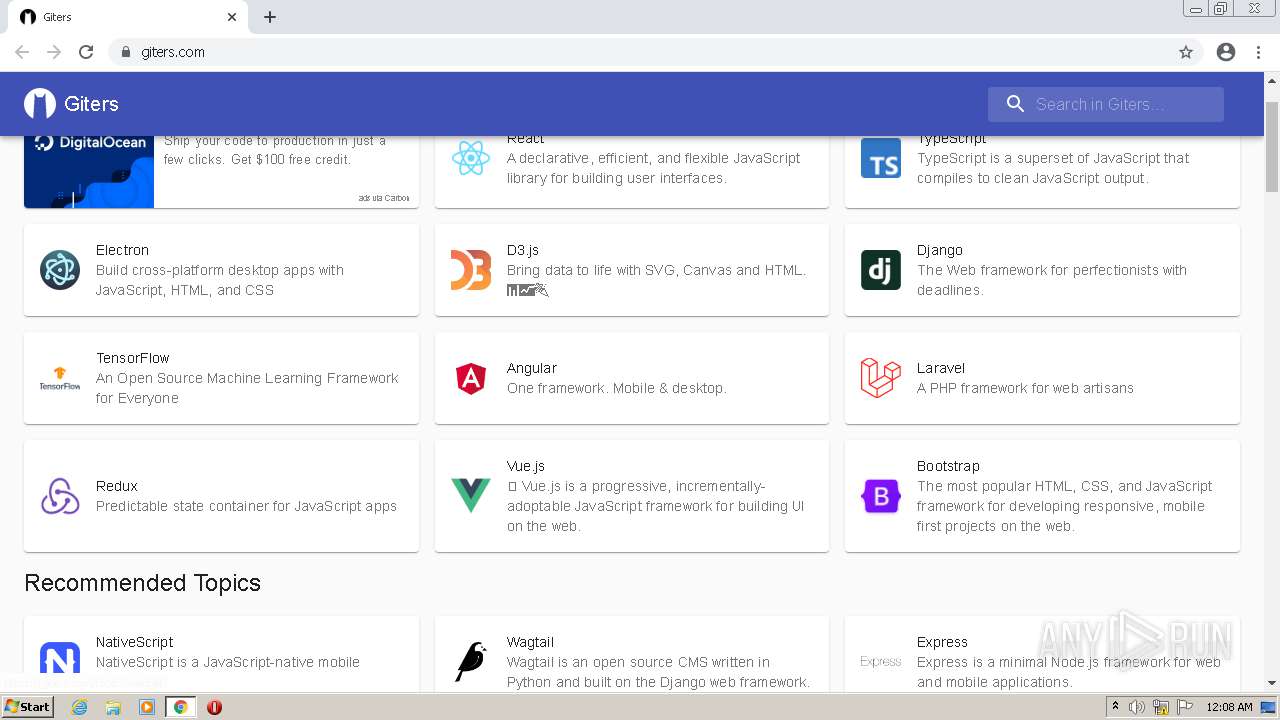Open the Start menu
1280x720 pixels.
[28, 706]
